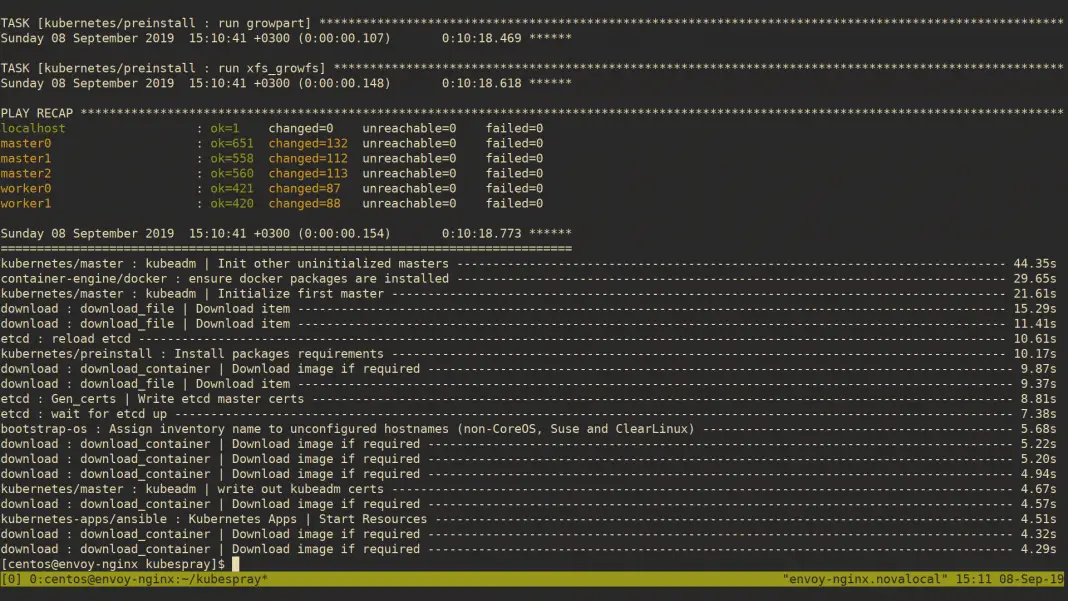Image resolution: width=1068 pixels, height=601 pixels.
Task: Click the PLAY RECAP heading
Action: (x=37, y=113)
